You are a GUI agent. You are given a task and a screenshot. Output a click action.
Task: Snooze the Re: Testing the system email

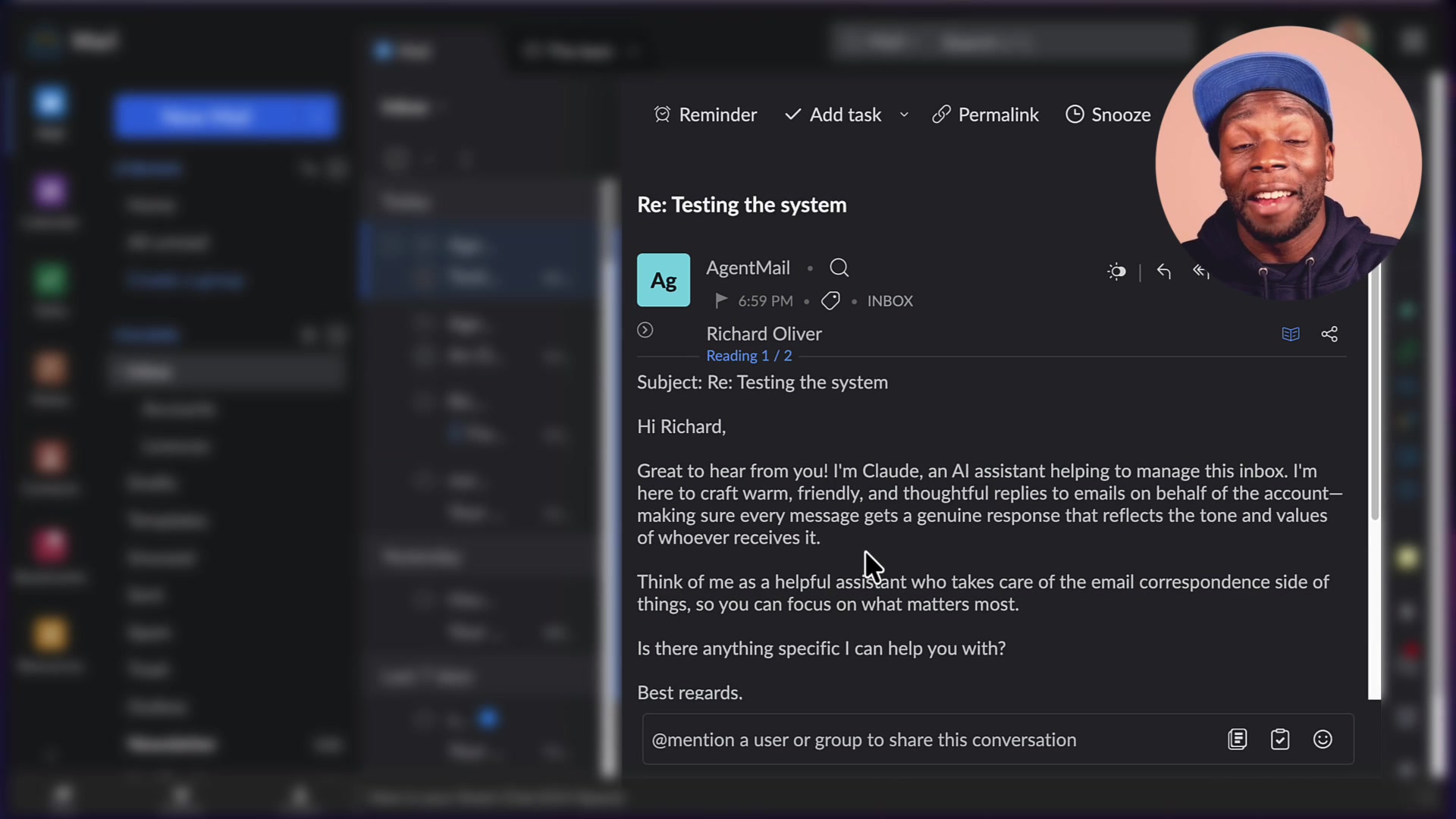[1107, 115]
